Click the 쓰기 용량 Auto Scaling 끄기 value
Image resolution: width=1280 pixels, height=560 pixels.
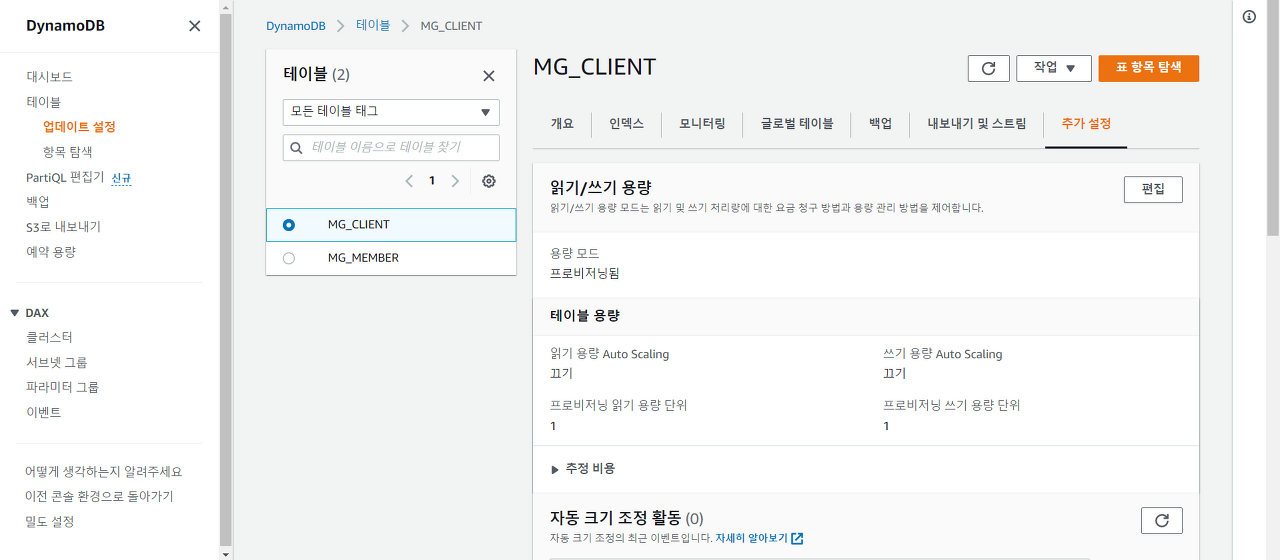tap(894, 373)
